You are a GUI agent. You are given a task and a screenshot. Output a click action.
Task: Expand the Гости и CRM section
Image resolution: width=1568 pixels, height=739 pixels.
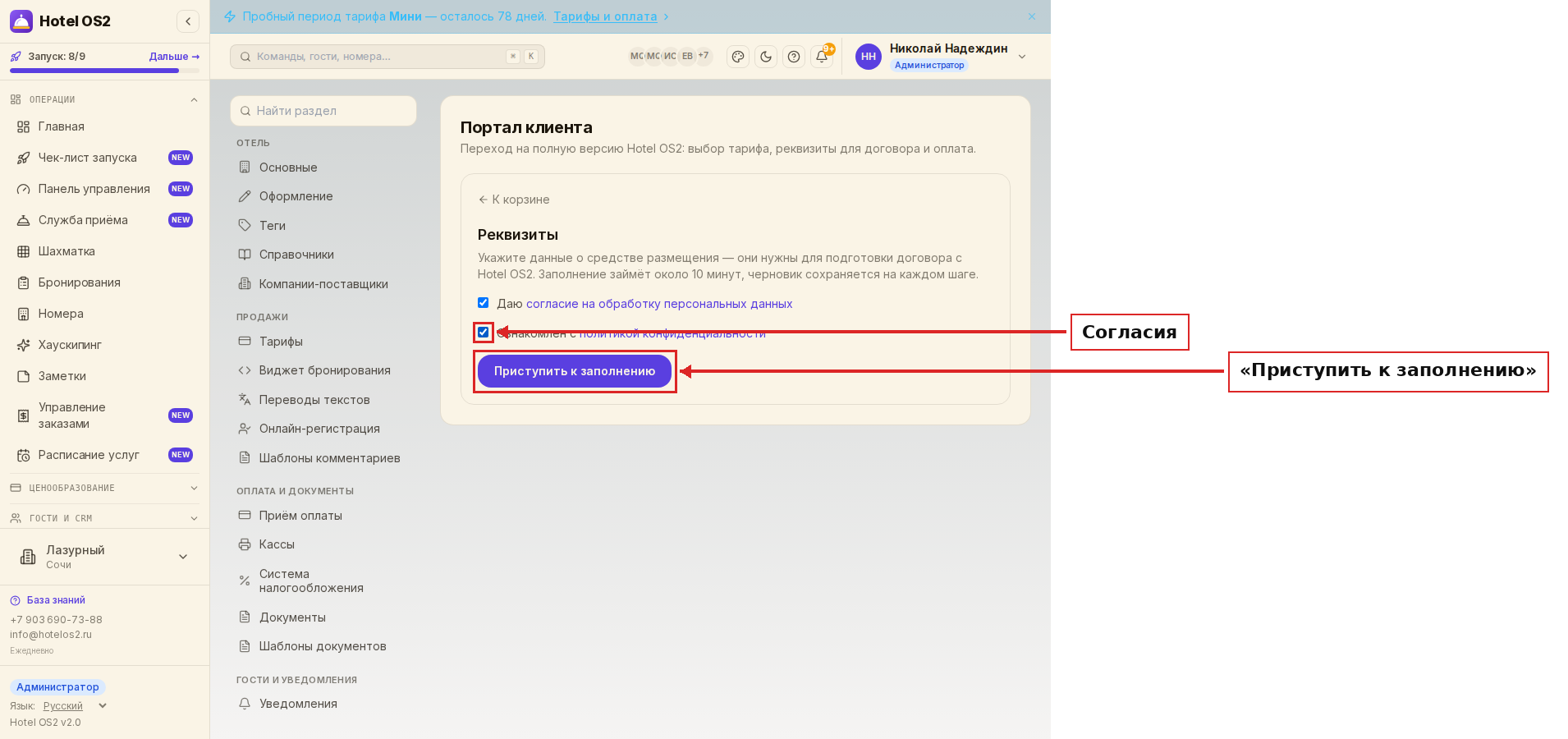tap(104, 518)
